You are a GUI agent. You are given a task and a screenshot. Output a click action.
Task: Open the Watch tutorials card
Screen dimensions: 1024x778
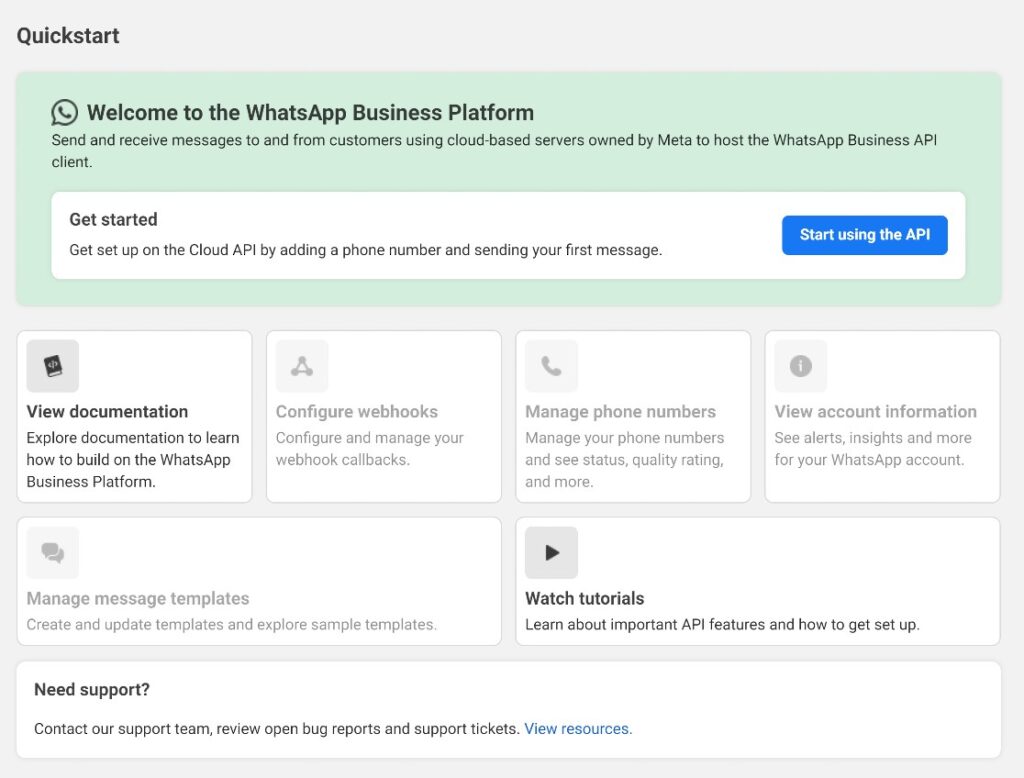[757, 581]
